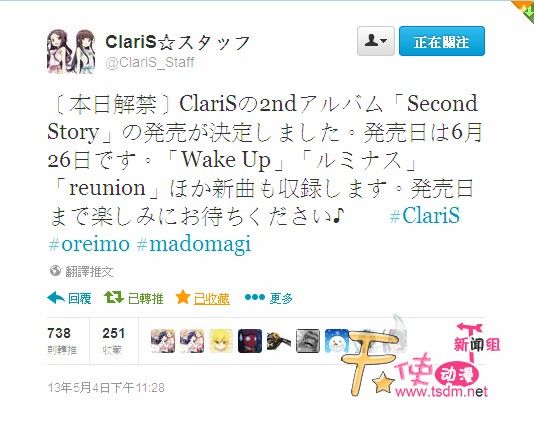Click the reply arrow icon
This screenshot has width=534, height=424.
pyautogui.click(x=56, y=298)
